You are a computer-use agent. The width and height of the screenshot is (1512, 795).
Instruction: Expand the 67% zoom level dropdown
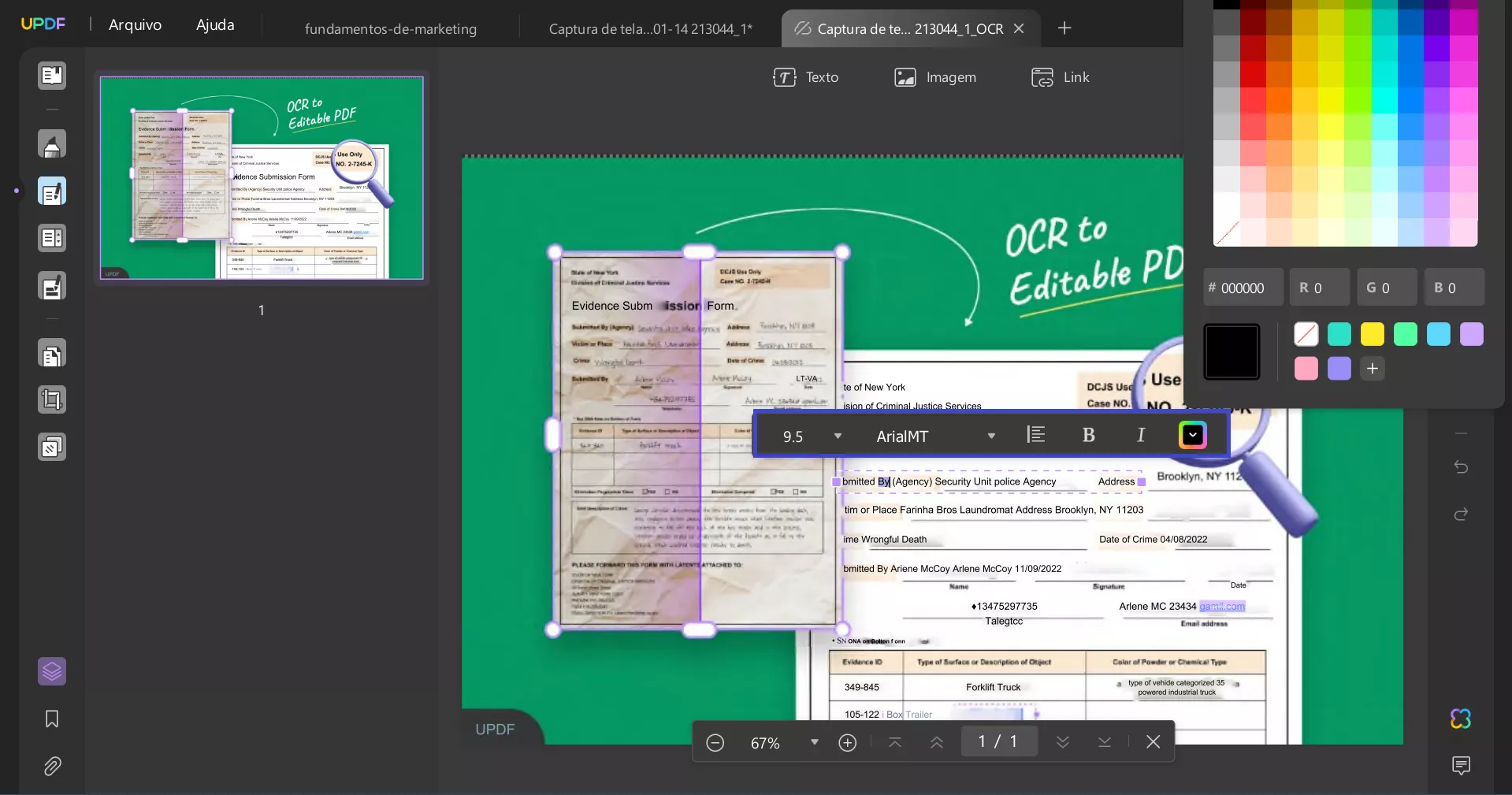[815, 742]
